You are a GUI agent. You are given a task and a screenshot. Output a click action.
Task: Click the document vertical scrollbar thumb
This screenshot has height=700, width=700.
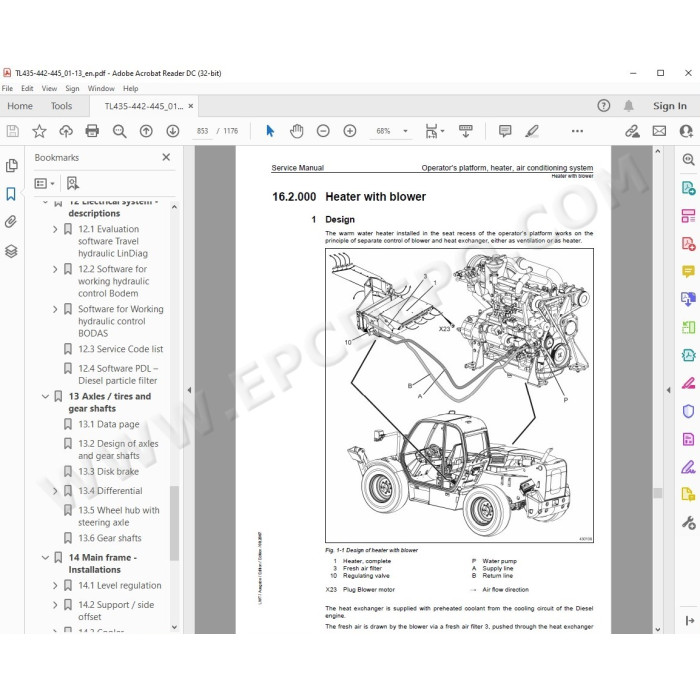[x=658, y=492]
